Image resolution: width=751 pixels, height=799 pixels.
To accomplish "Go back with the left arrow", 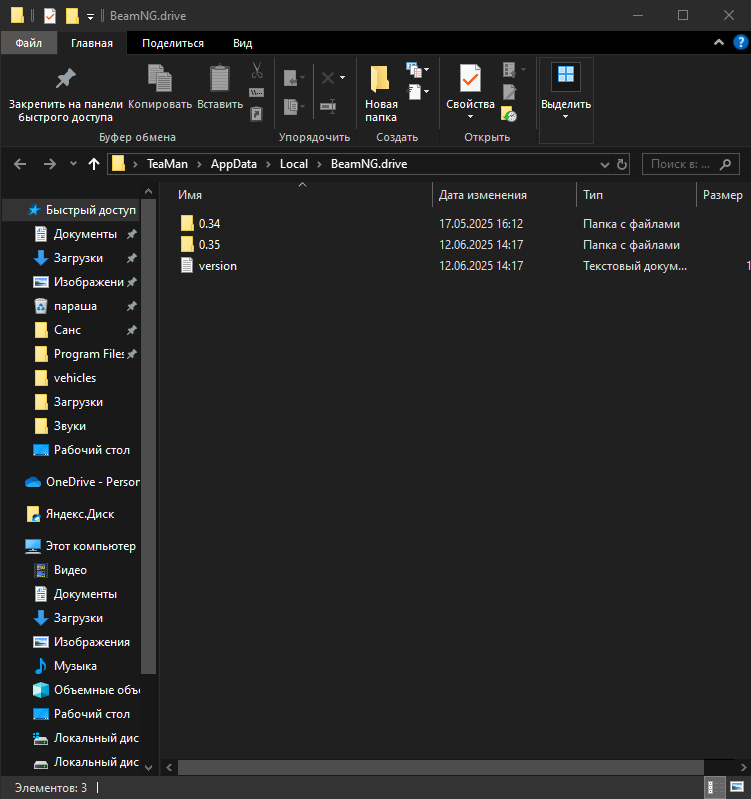I will click(x=20, y=164).
